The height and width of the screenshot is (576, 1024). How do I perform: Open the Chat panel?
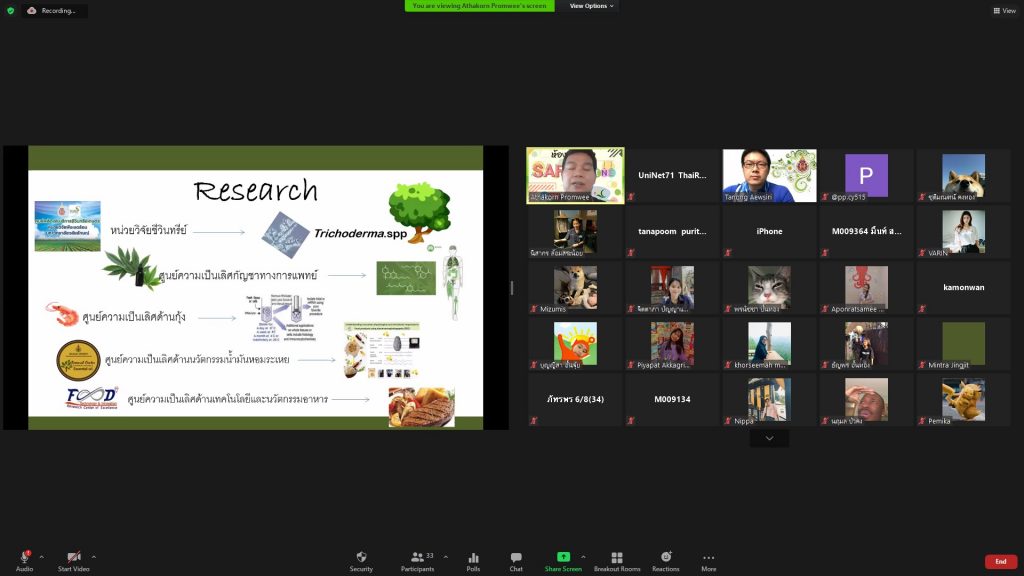[x=516, y=560]
